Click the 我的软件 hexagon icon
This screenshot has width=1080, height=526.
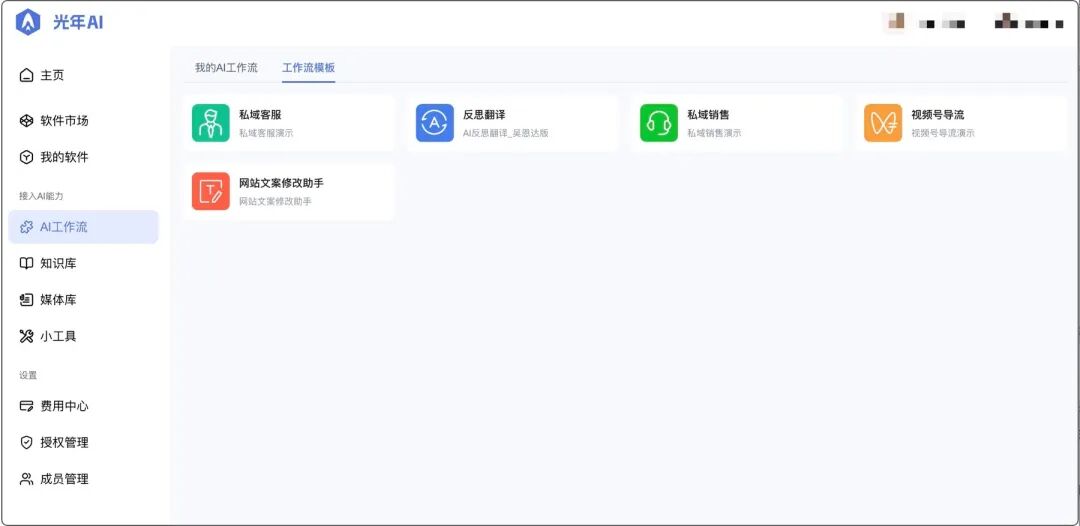(26, 158)
